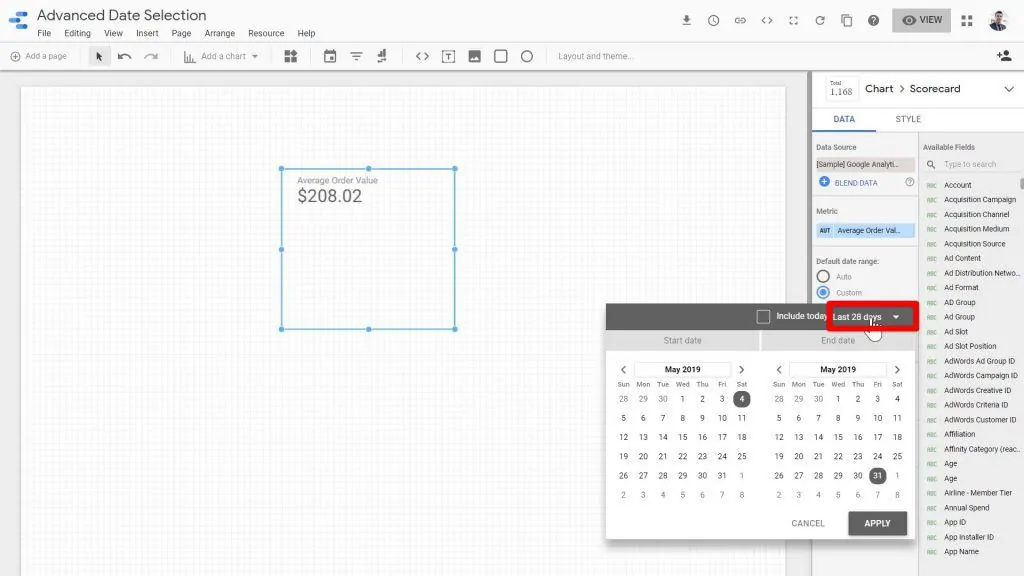The height and width of the screenshot is (576, 1024).
Task: Open the Add a chart dropdown
Action: pyautogui.click(x=221, y=56)
